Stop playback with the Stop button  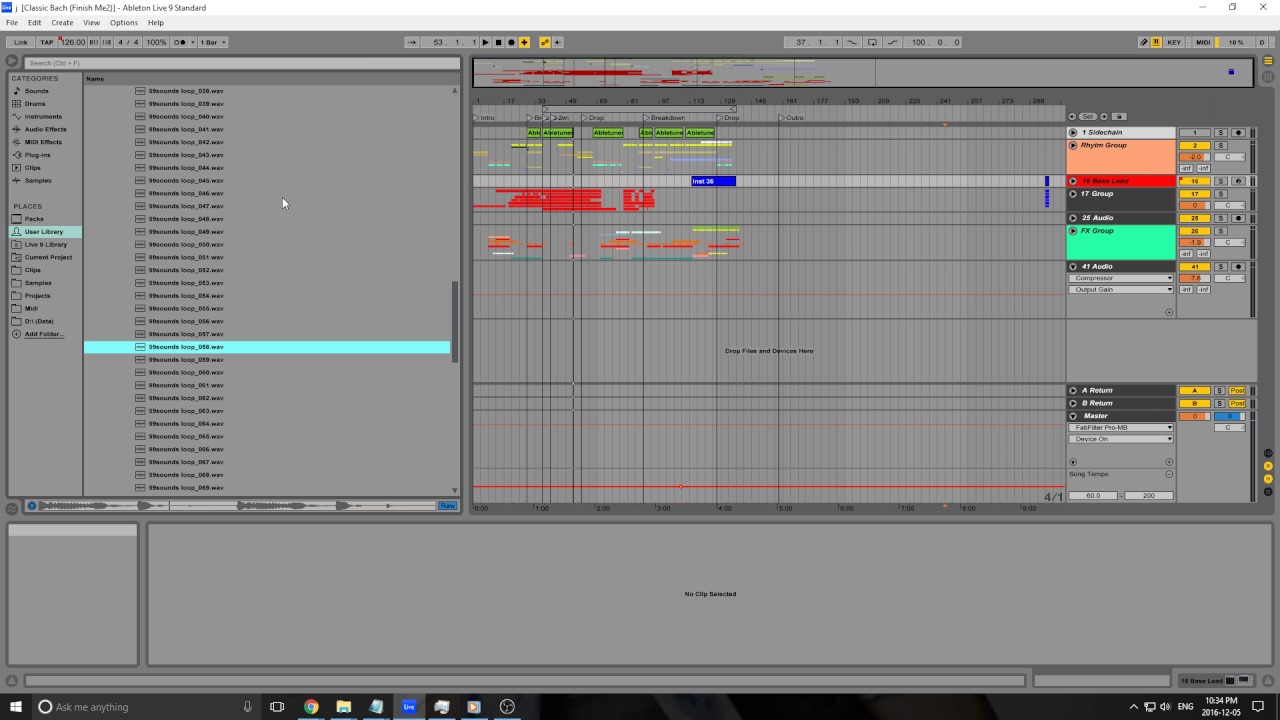498,42
